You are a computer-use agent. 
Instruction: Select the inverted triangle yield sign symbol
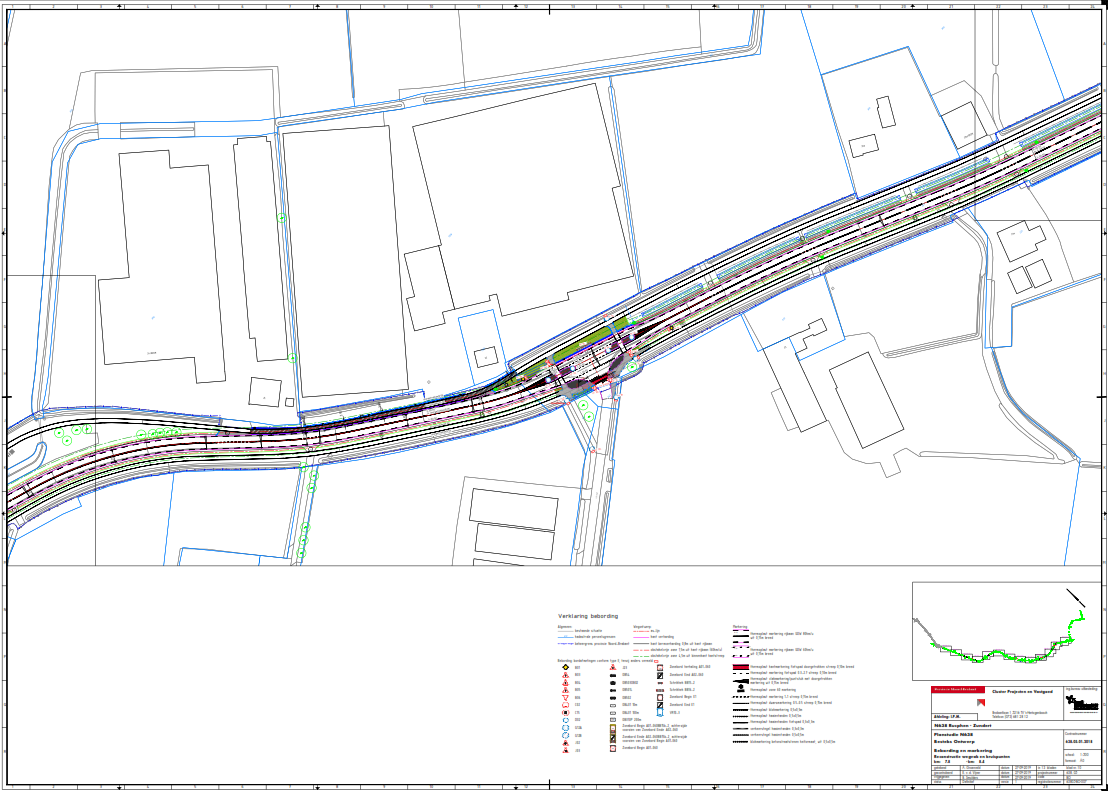pyautogui.click(x=565, y=697)
